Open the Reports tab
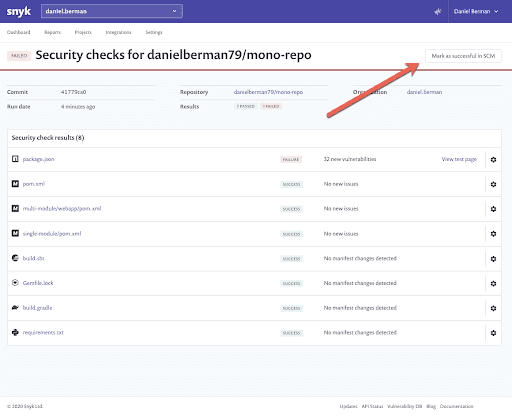This screenshot has width=512, height=416. coord(52,32)
